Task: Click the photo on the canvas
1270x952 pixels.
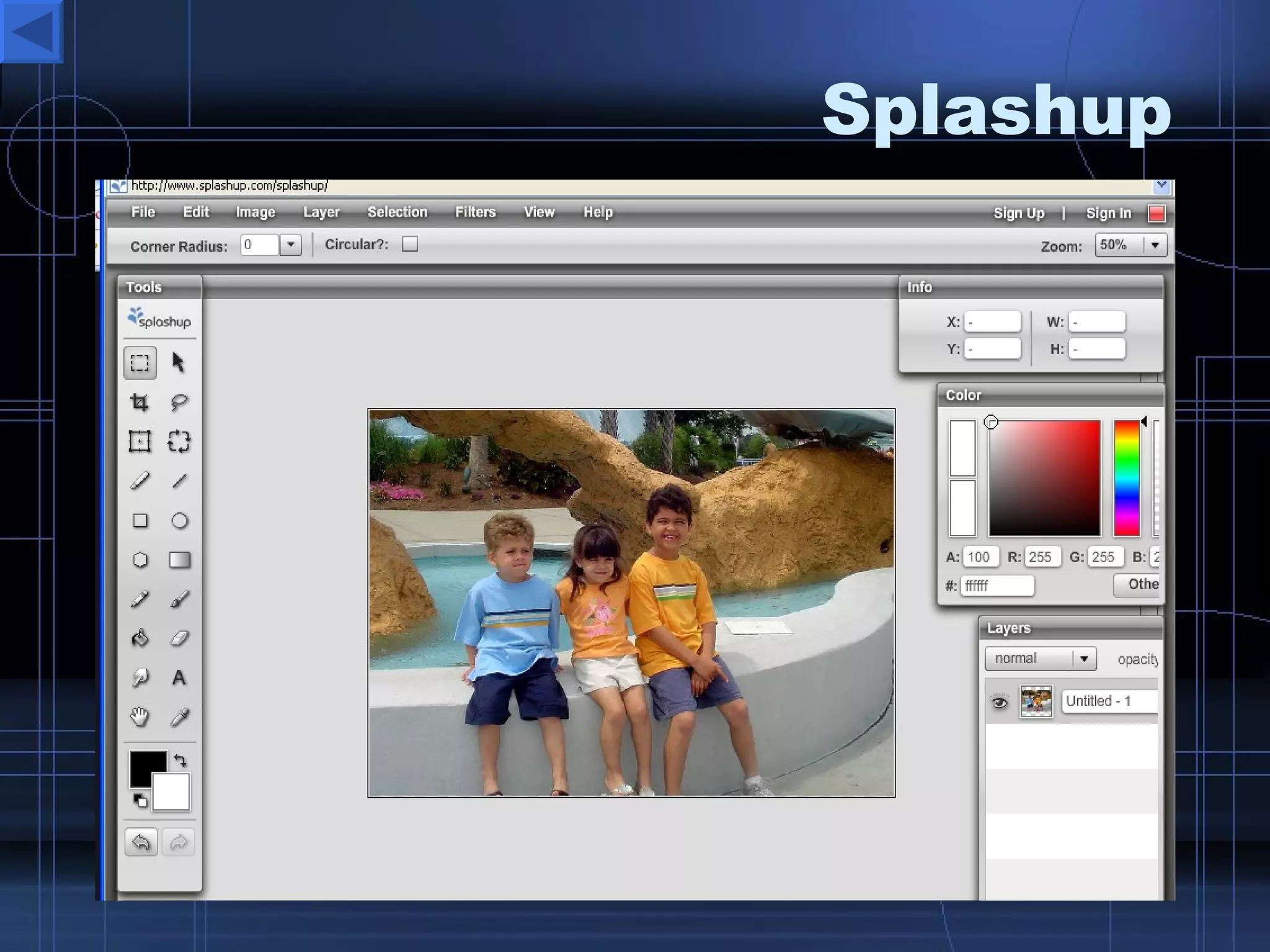Action: (x=631, y=602)
